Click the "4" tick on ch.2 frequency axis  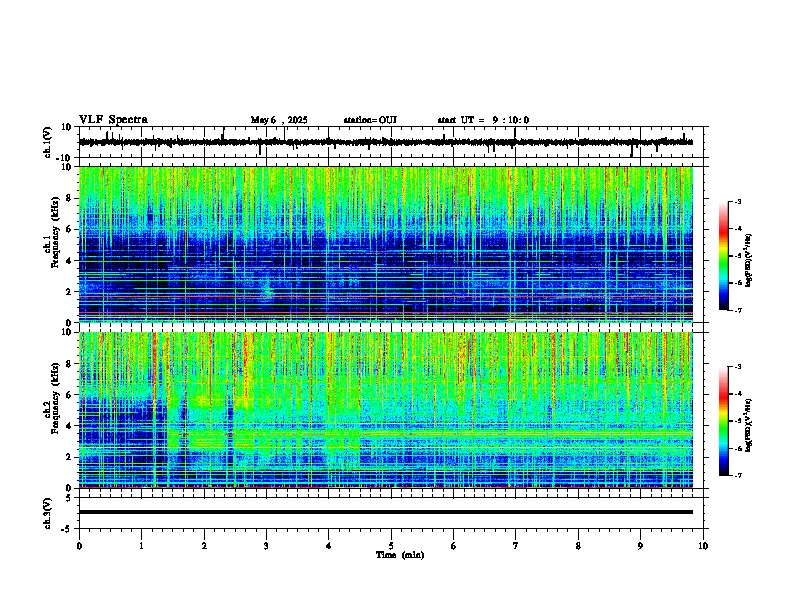69,426
